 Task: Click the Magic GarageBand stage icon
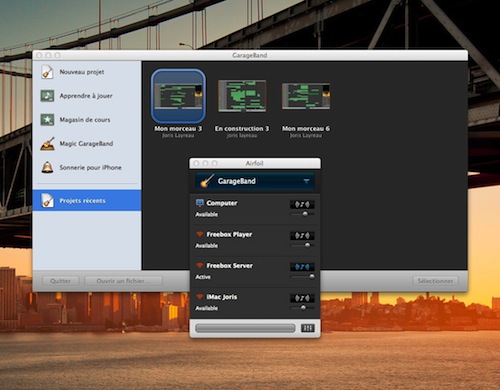(48, 144)
